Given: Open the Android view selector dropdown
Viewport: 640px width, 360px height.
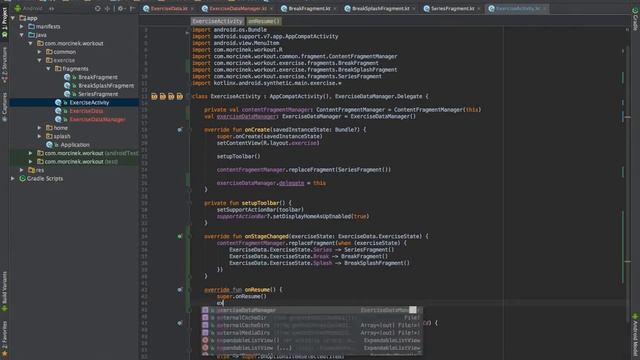Looking at the screenshot, I should [x=34, y=8].
